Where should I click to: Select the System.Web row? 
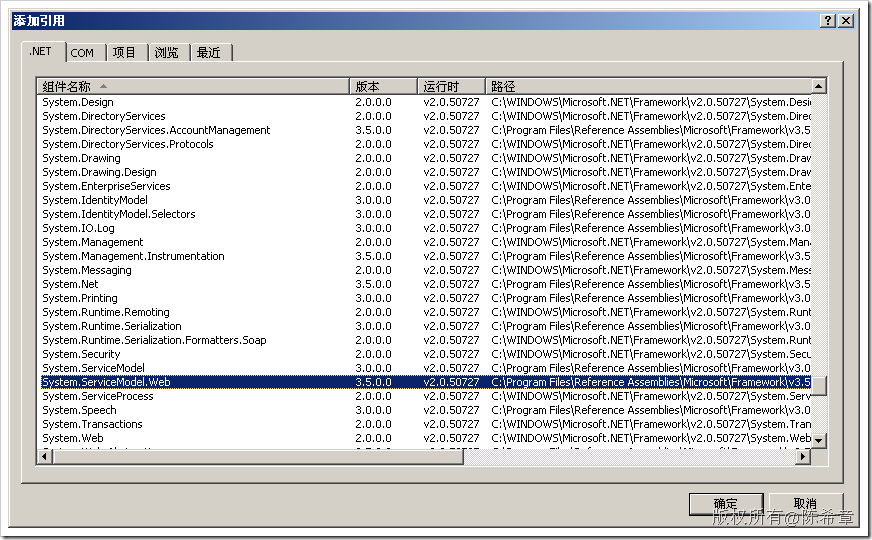(426, 438)
